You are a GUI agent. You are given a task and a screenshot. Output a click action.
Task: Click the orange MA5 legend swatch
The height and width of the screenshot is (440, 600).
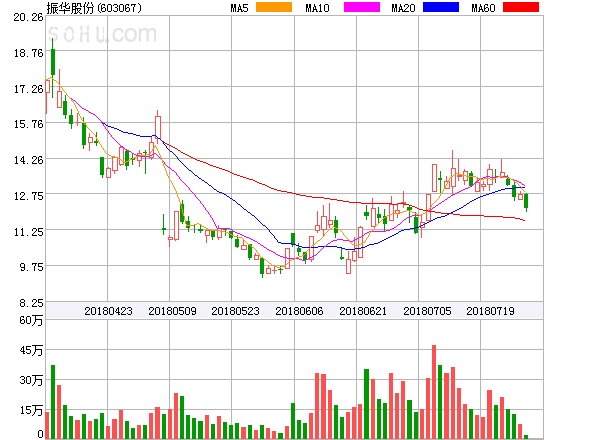274,7
